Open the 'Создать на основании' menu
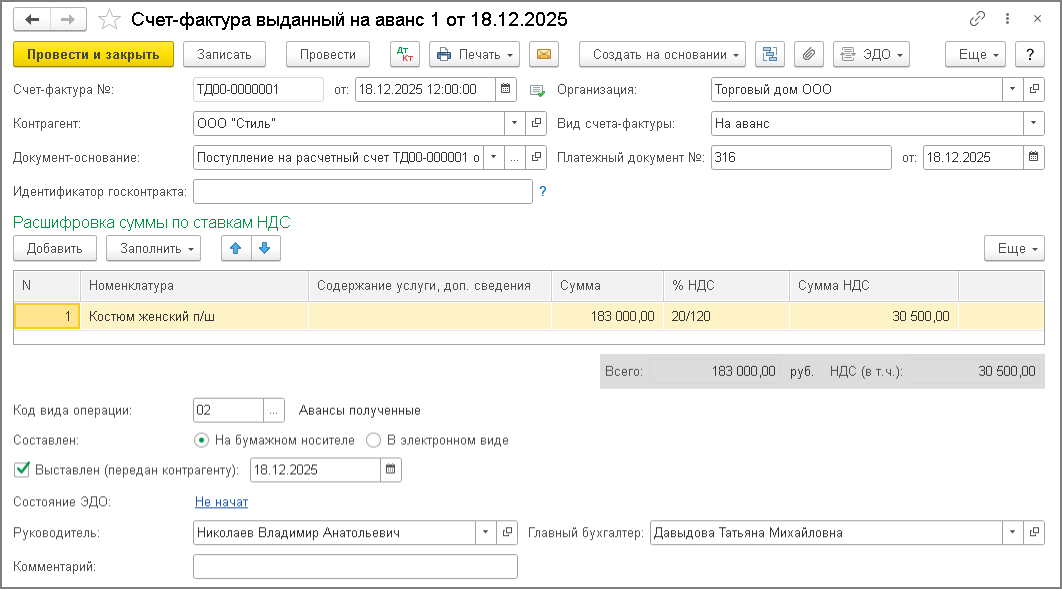This screenshot has height=590, width=1062. pos(663,54)
